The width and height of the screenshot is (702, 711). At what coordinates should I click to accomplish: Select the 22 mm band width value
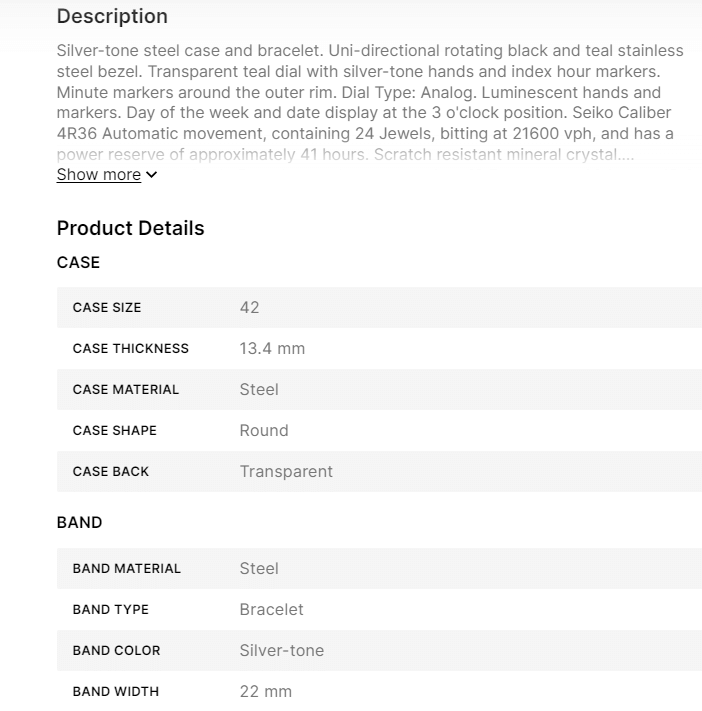pos(265,692)
